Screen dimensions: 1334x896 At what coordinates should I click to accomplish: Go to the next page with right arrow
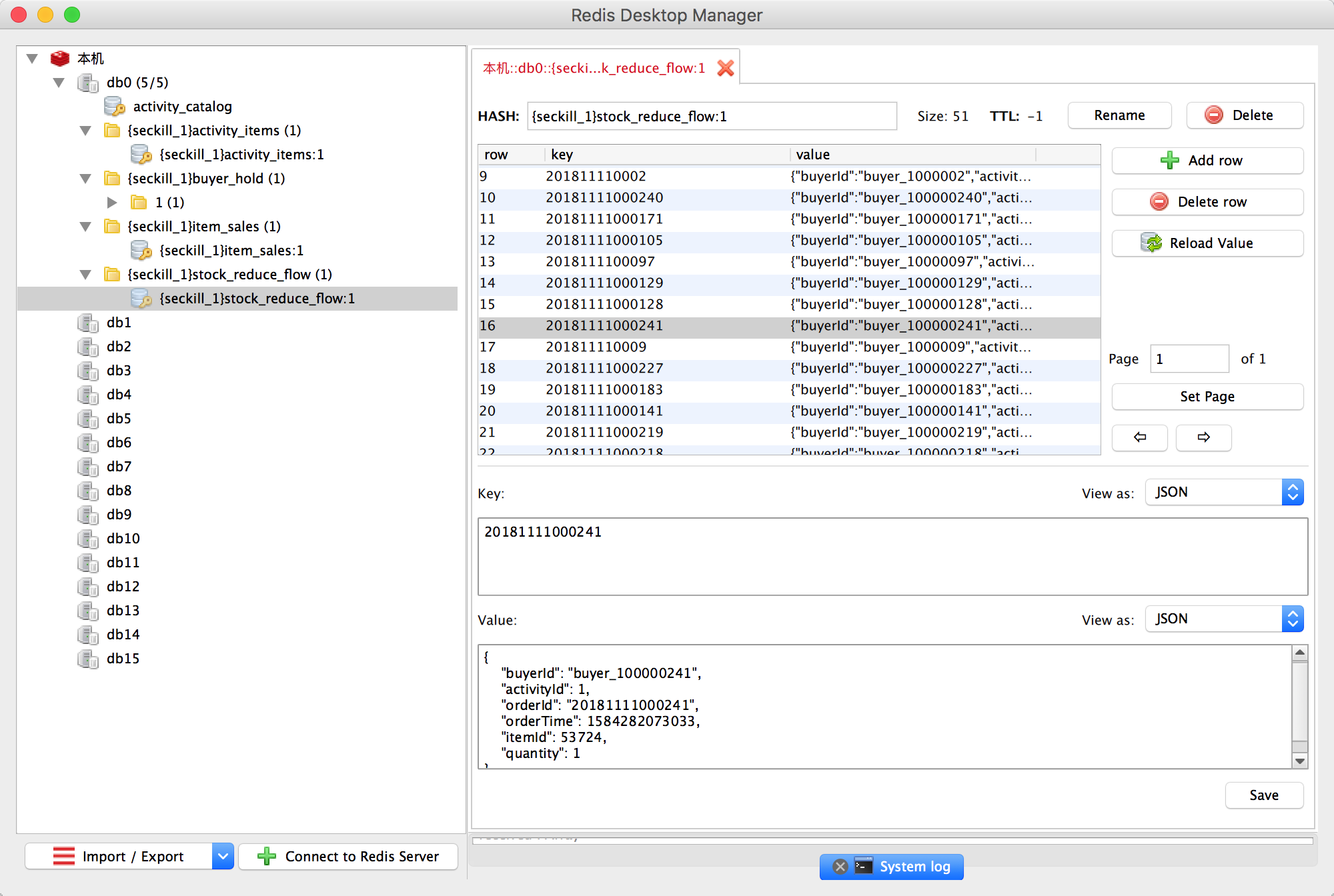tap(1204, 437)
